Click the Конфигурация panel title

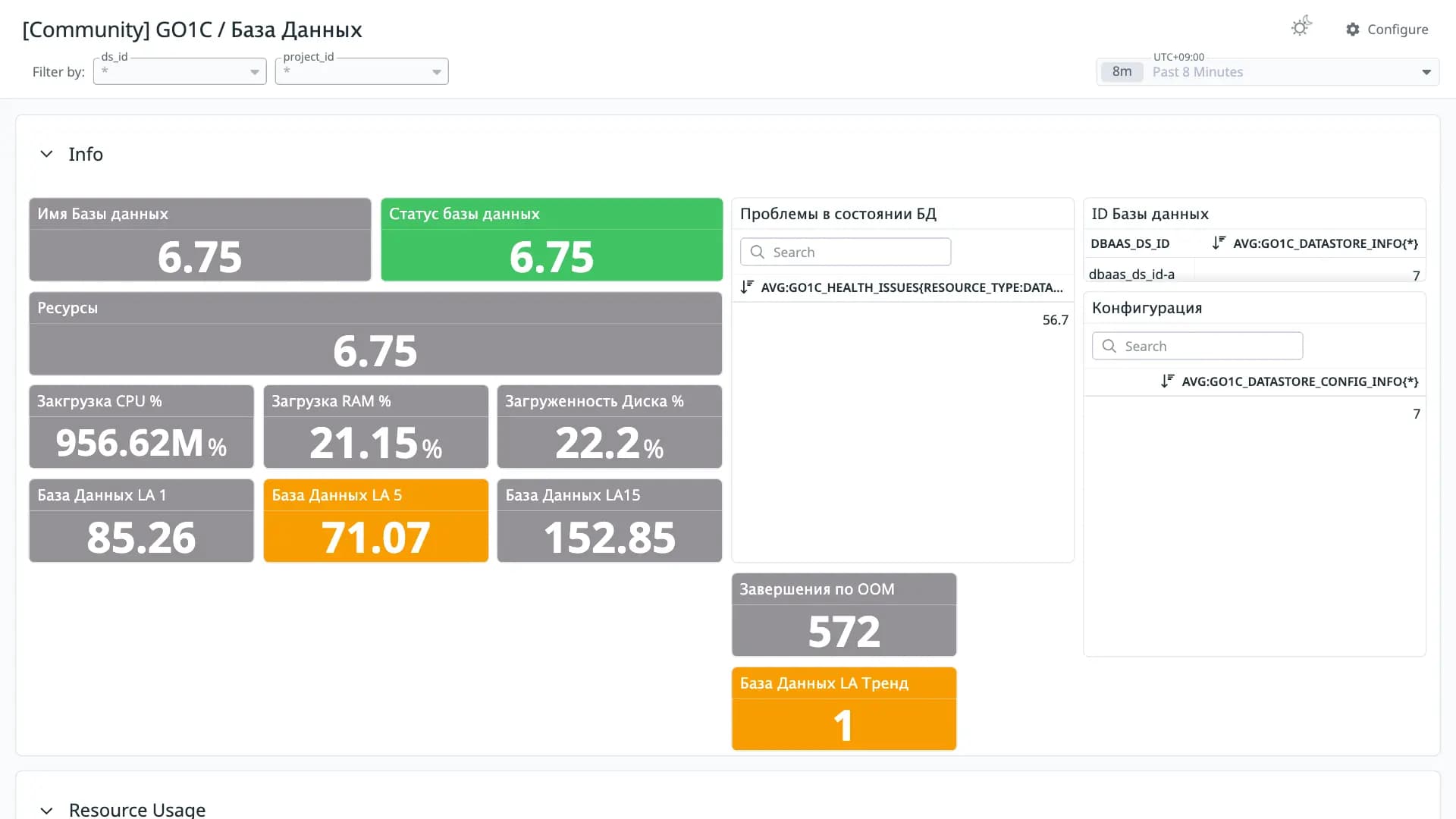click(x=1147, y=308)
